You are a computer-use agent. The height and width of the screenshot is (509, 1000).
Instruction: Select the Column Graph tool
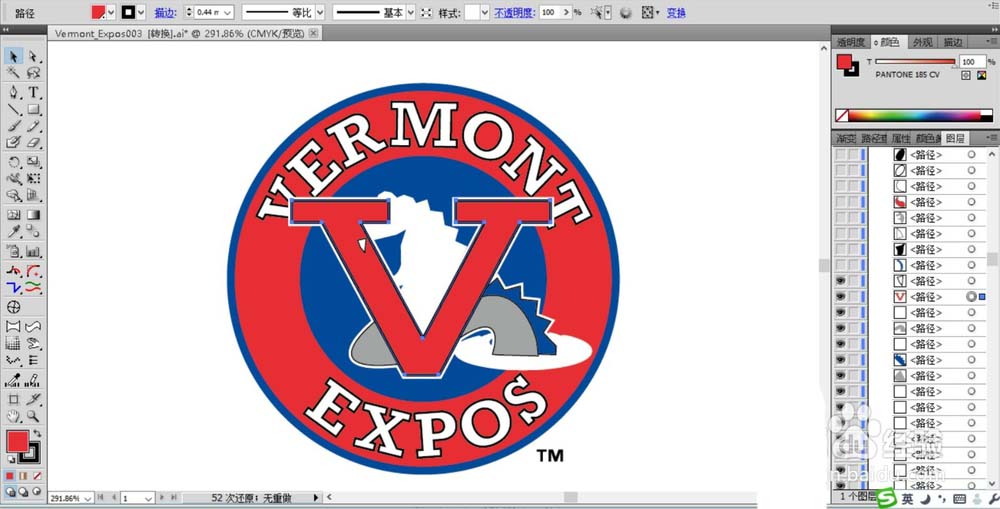tap(33, 251)
